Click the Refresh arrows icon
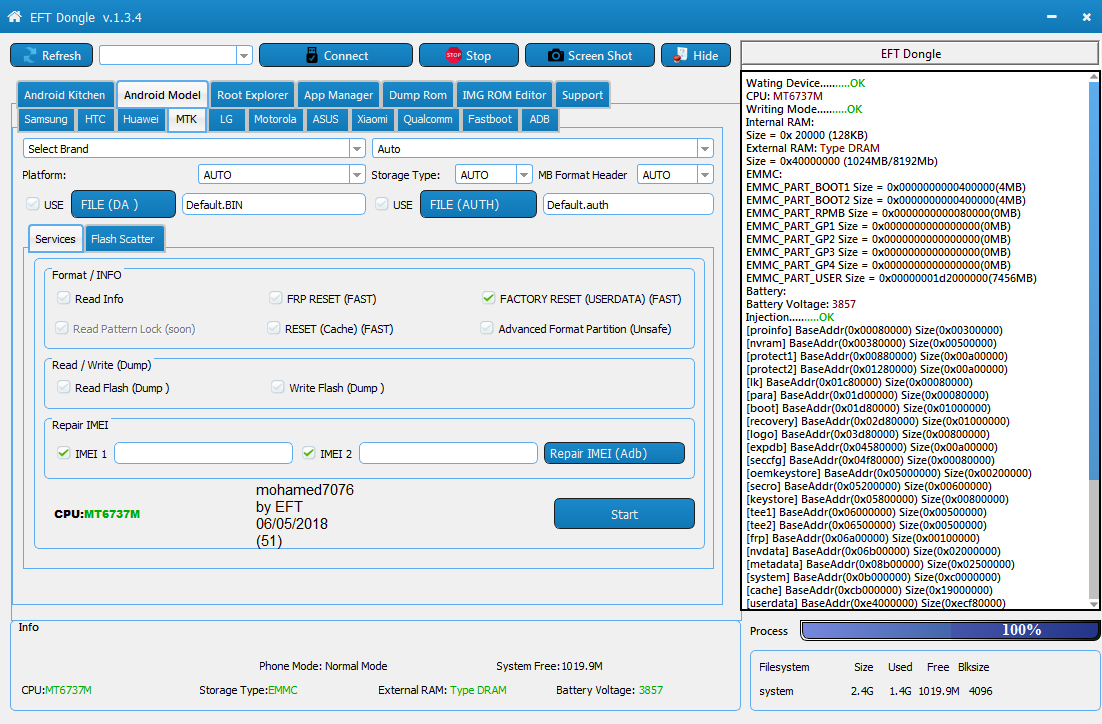Viewport: 1102px width, 724px height. (x=30, y=56)
